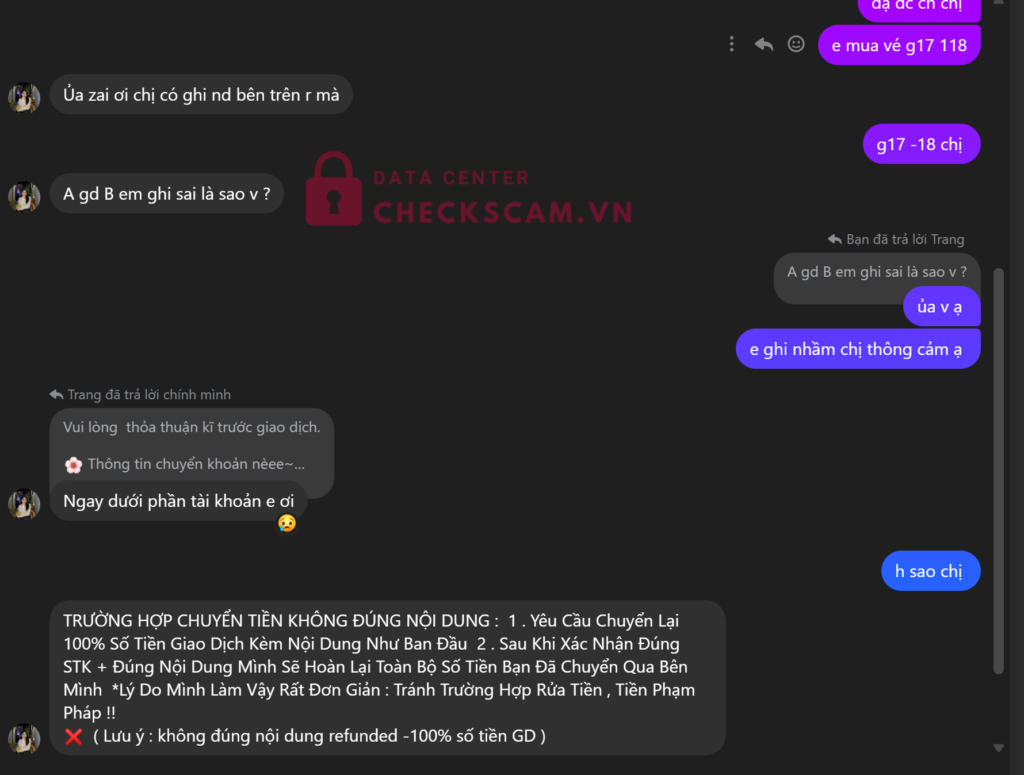Select the 'e mua vé g17 118' message bubble
The height and width of the screenshot is (775, 1024).
click(x=899, y=45)
